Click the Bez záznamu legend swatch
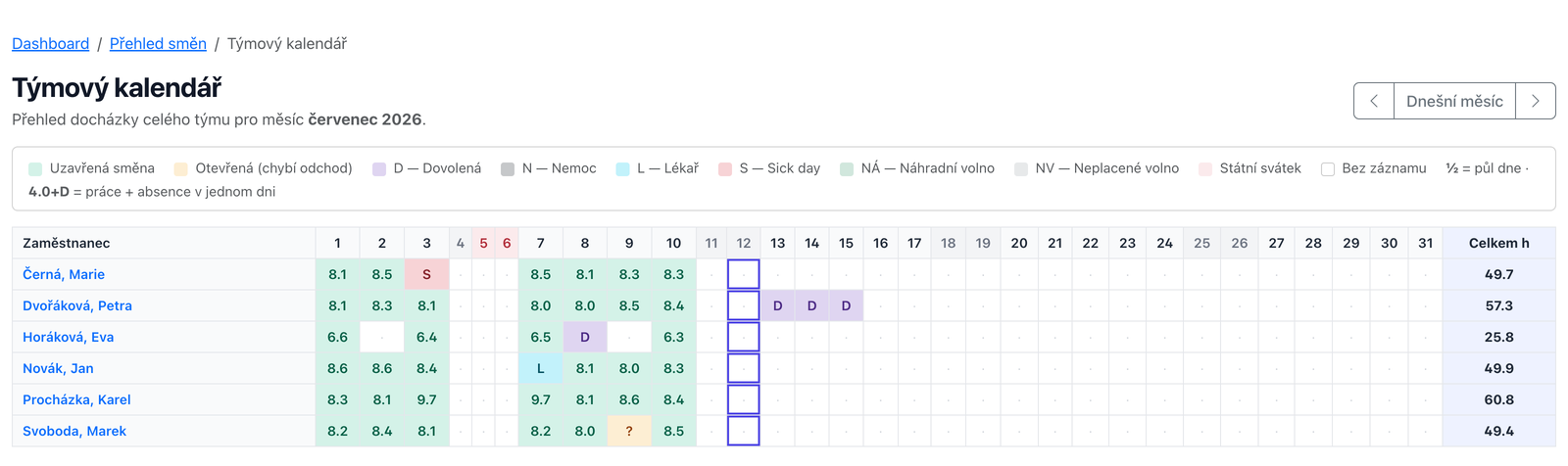The image size is (1568, 466). pos(1328,168)
